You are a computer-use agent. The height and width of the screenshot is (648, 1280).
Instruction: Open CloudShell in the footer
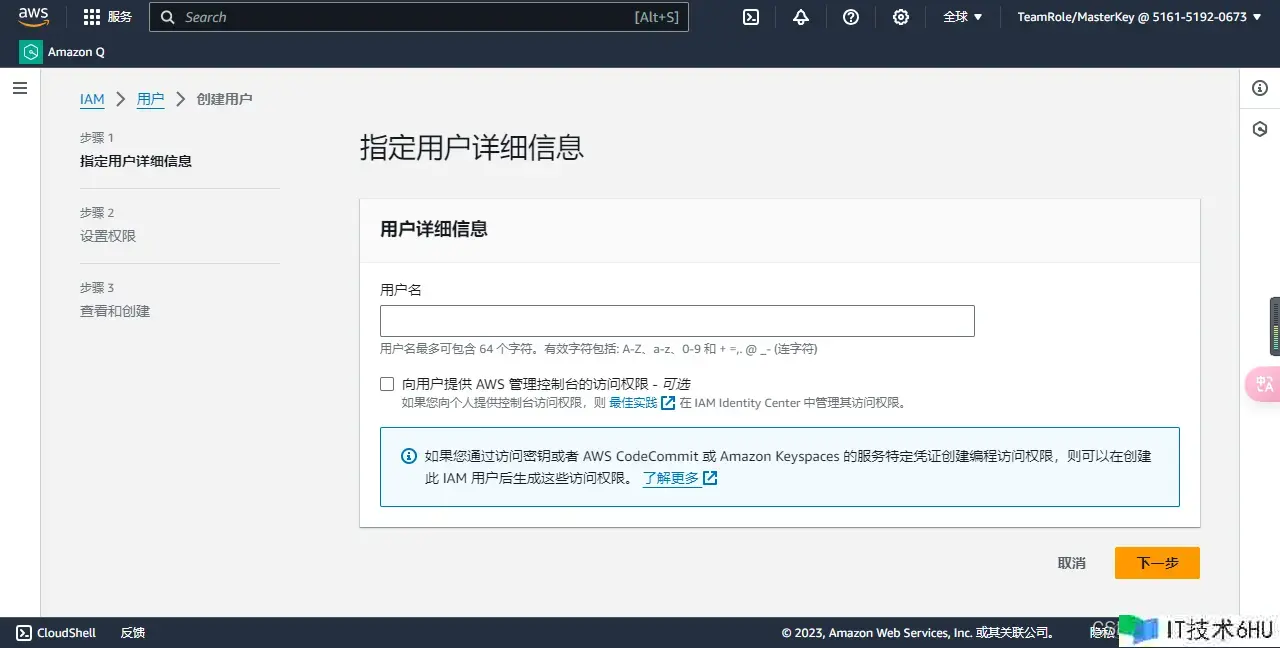(57, 633)
